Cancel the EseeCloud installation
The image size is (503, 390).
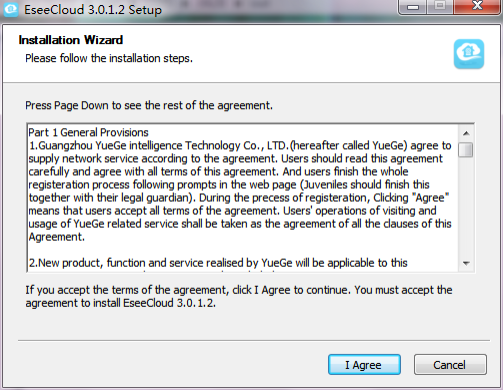pos(450,365)
